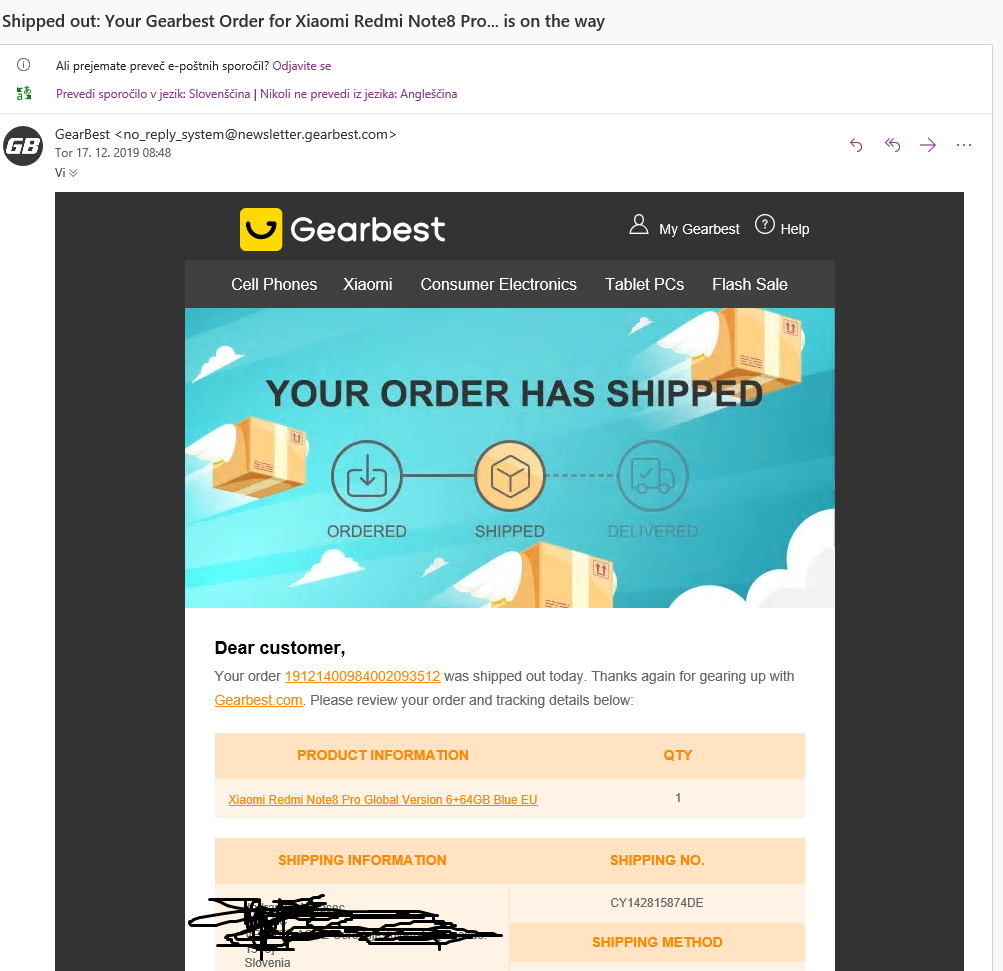Go to Consumer Electronics category
The image size is (1003, 971).
(x=498, y=284)
